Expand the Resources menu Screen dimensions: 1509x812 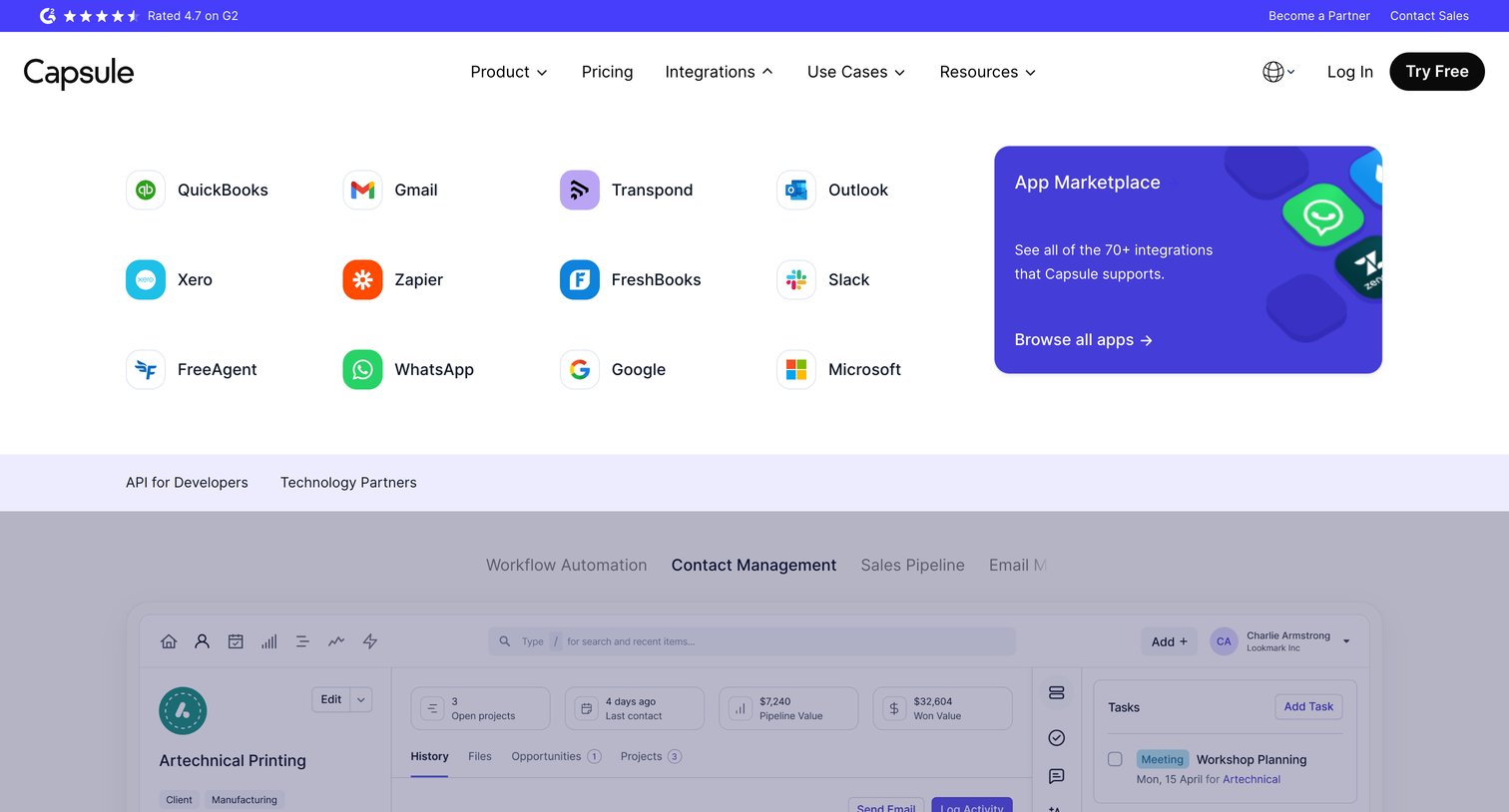coord(988,72)
